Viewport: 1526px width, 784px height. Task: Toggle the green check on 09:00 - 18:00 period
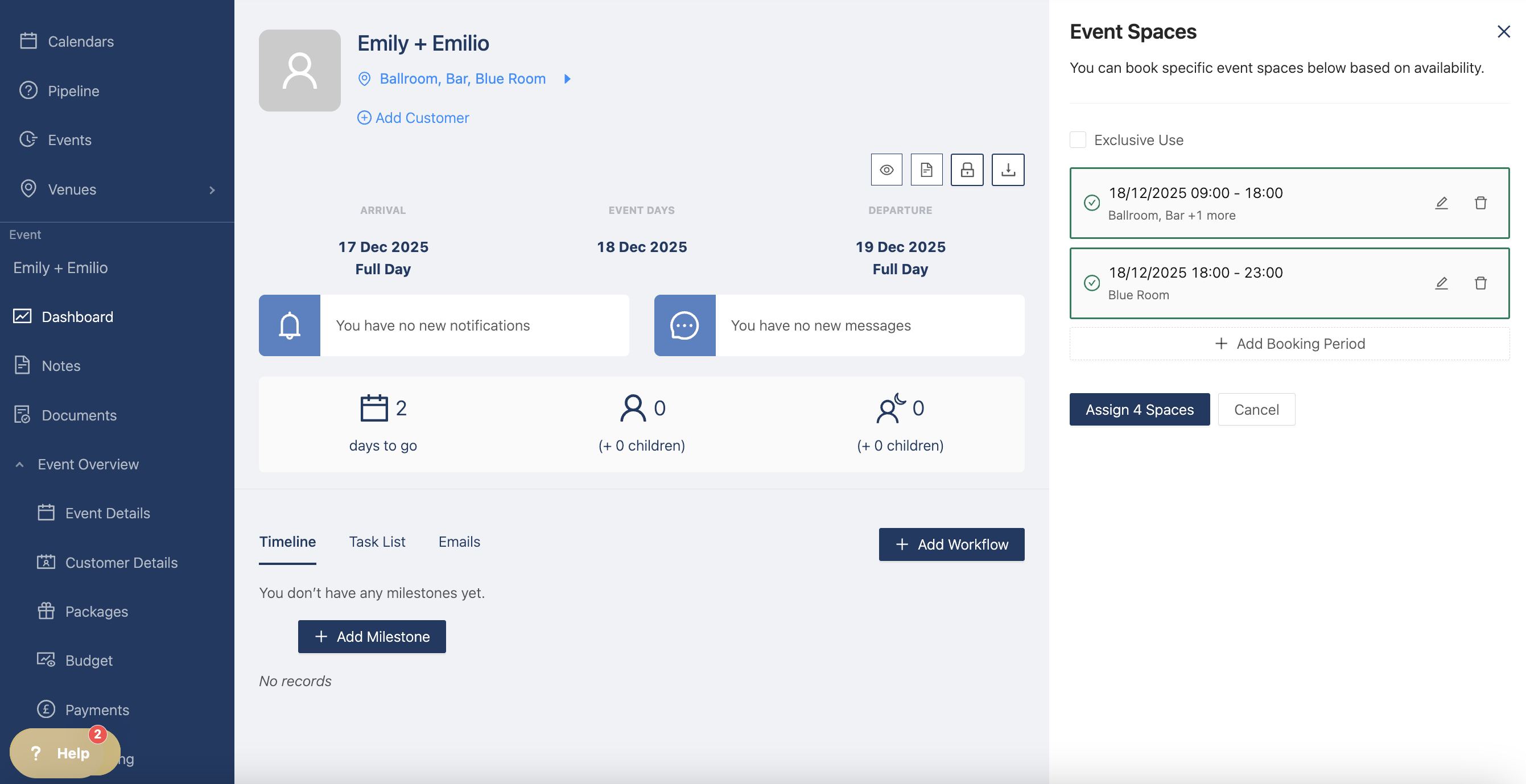point(1092,203)
